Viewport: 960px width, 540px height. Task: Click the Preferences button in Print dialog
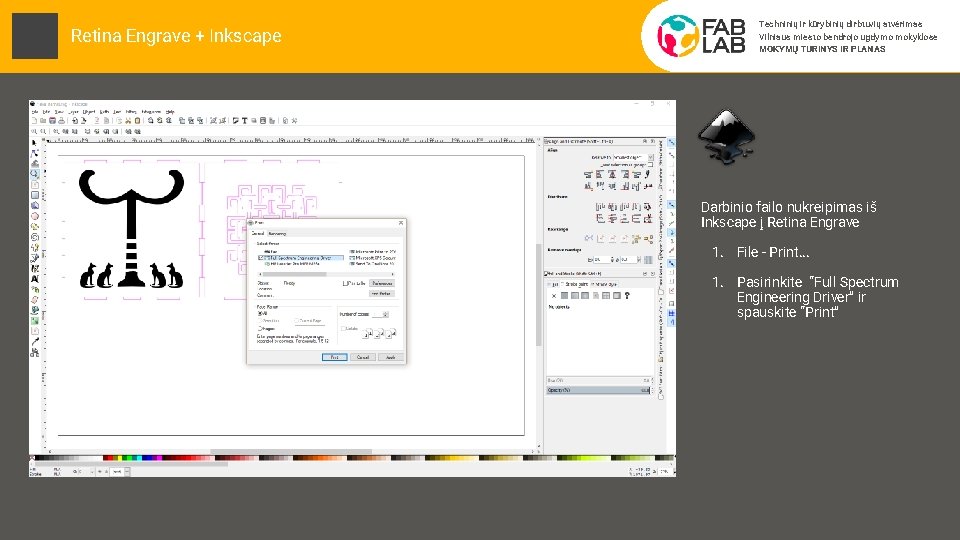tap(382, 283)
